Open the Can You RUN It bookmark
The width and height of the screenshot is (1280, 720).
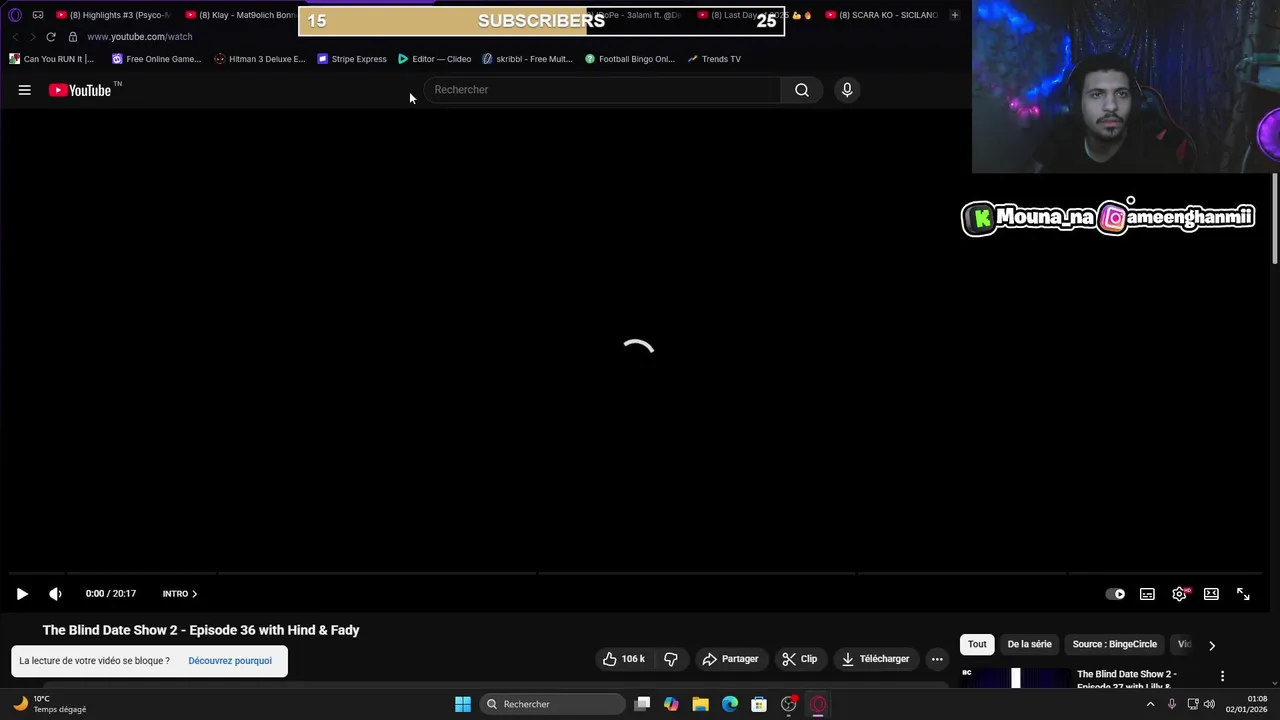pos(51,59)
